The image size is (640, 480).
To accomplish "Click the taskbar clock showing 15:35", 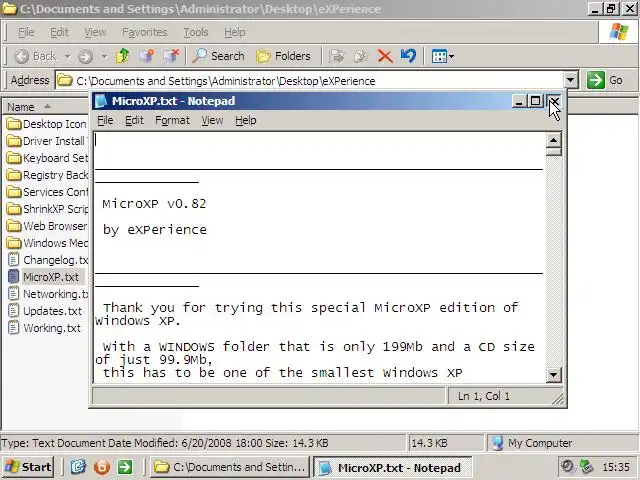I will pos(616,467).
